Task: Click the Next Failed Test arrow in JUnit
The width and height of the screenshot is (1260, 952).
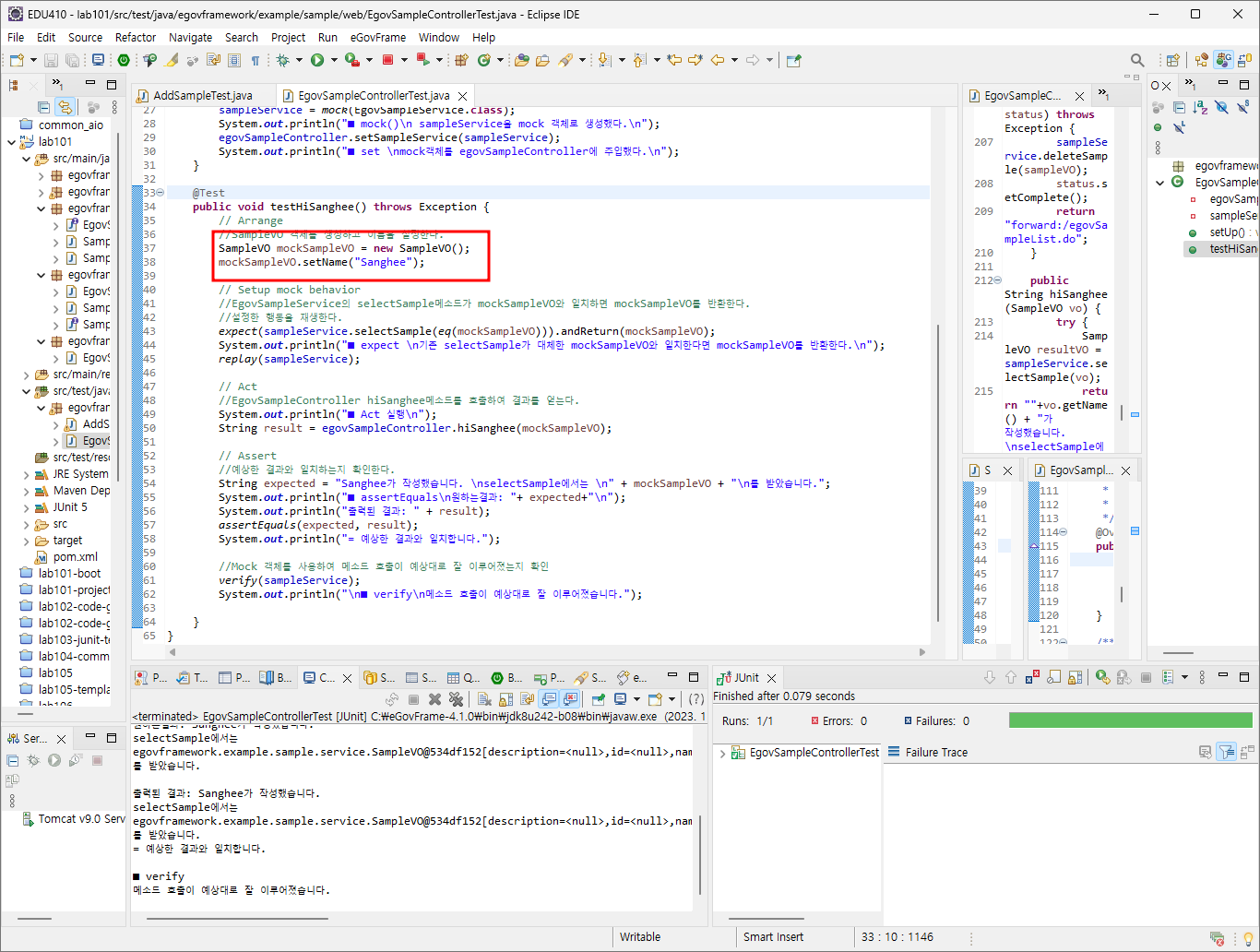Action: pyautogui.click(x=990, y=677)
